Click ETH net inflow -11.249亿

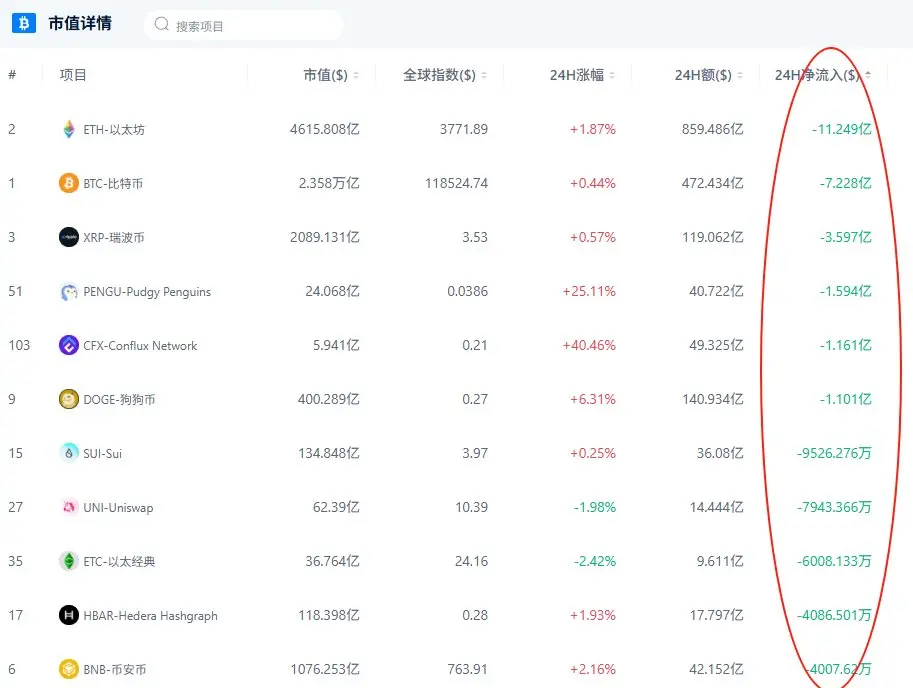point(842,129)
